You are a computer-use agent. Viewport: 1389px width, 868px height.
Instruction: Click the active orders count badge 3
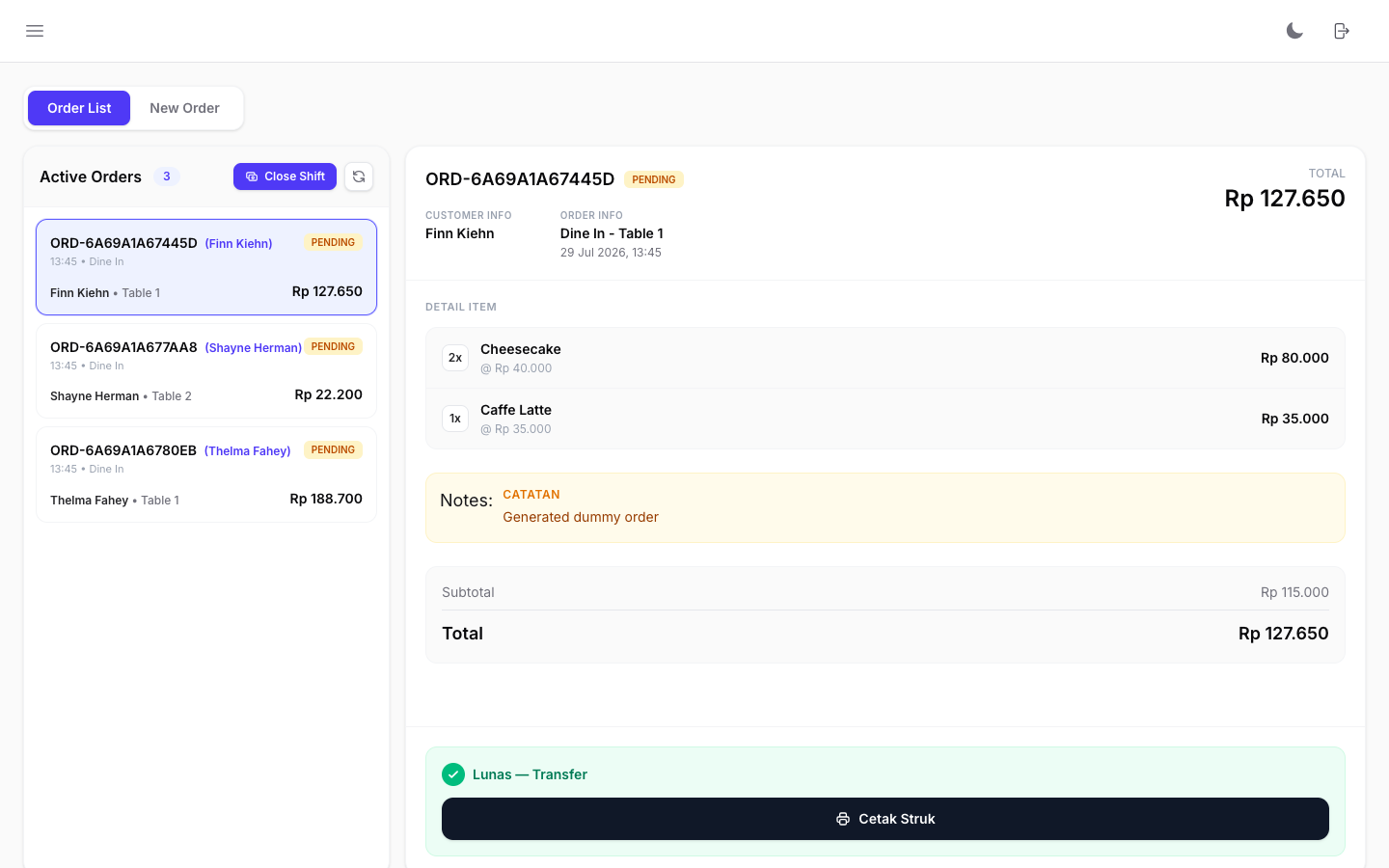pyautogui.click(x=167, y=176)
